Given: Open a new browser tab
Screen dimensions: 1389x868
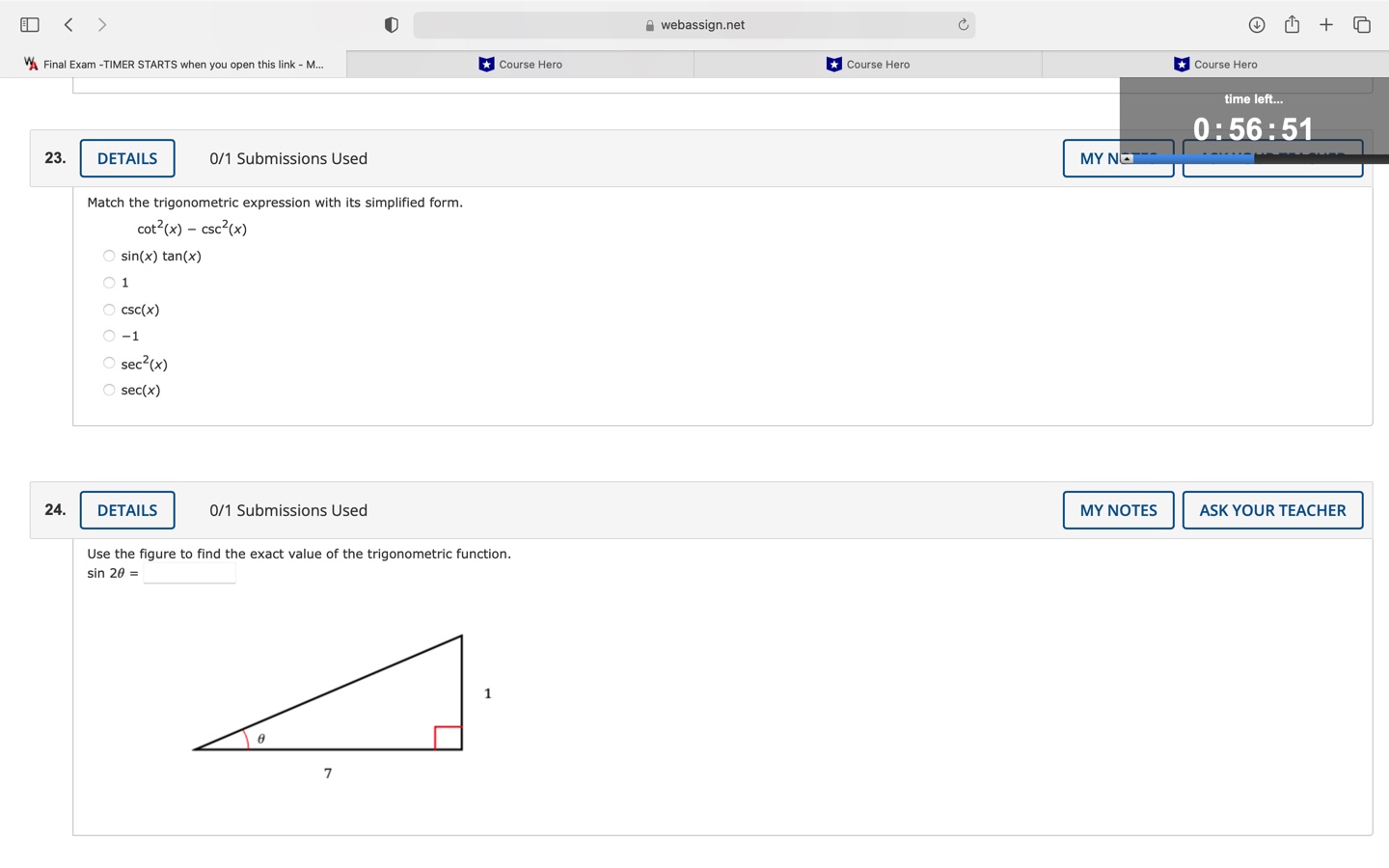Looking at the screenshot, I should coord(1326,24).
